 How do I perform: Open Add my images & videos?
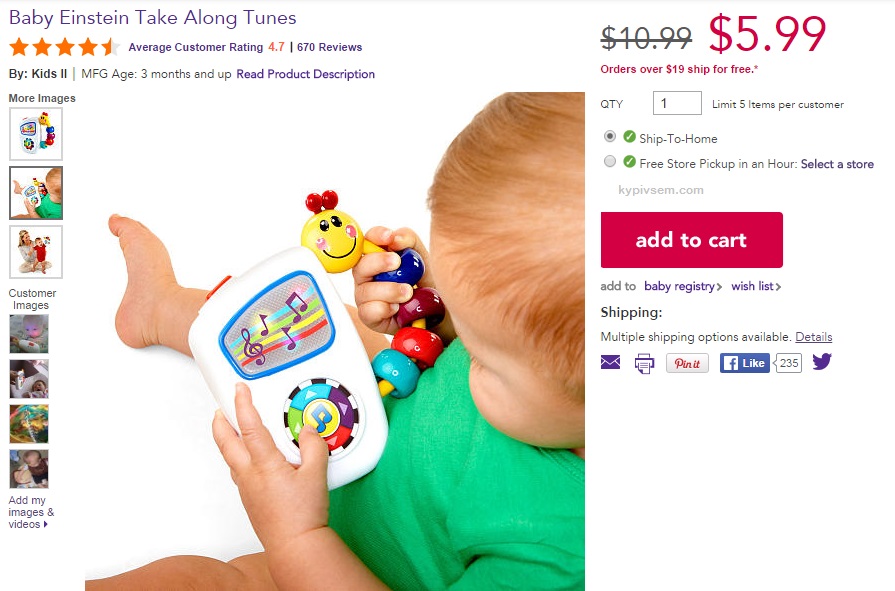pos(31,512)
